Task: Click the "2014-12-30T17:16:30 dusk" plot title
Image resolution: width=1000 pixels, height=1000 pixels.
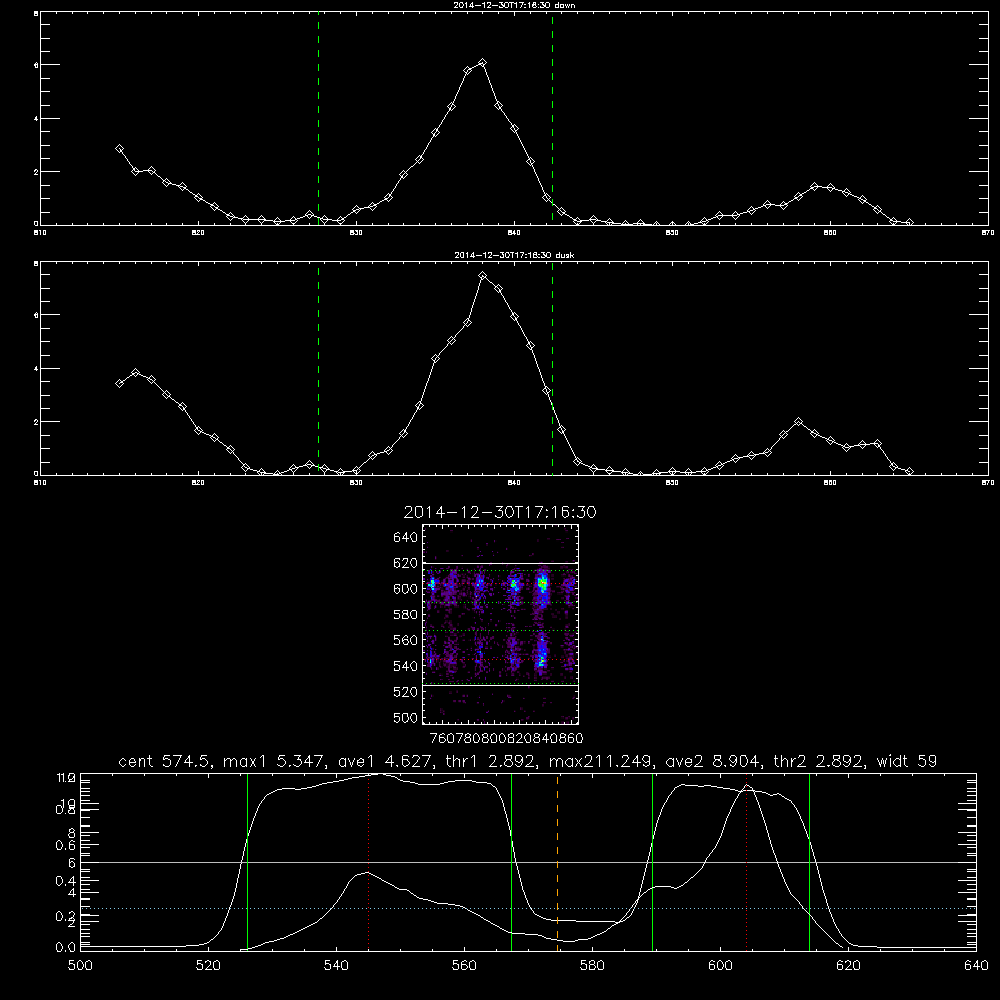Action: tap(514, 255)
